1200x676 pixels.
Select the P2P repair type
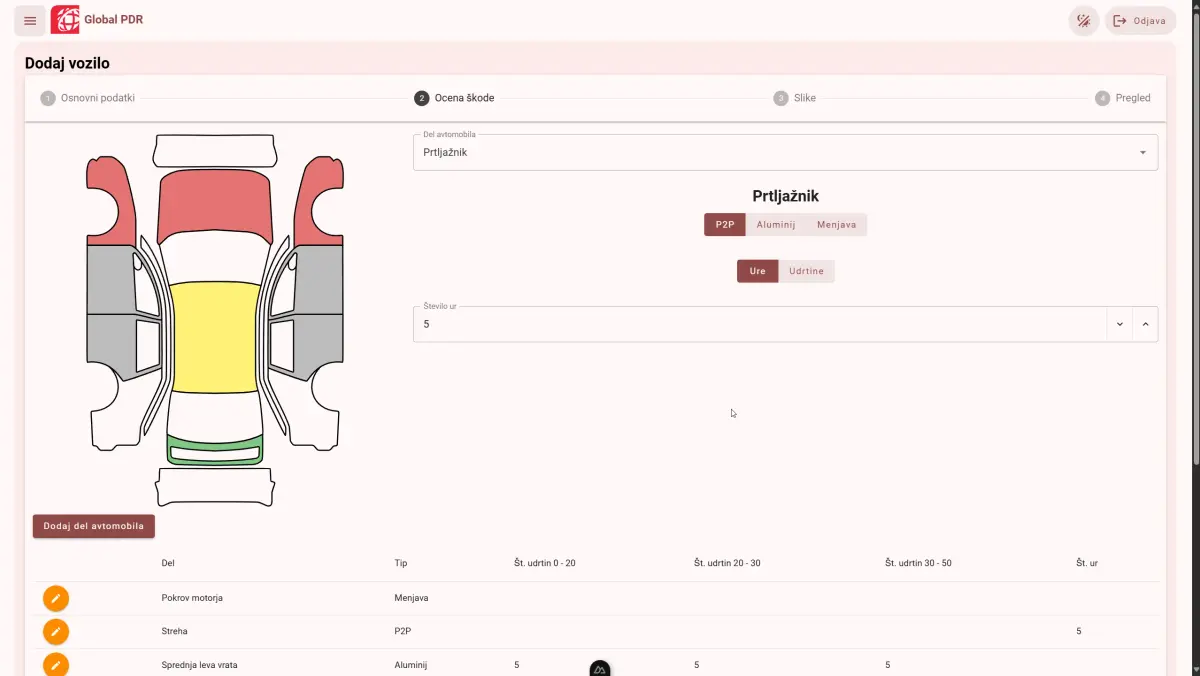tap(725, 225)
